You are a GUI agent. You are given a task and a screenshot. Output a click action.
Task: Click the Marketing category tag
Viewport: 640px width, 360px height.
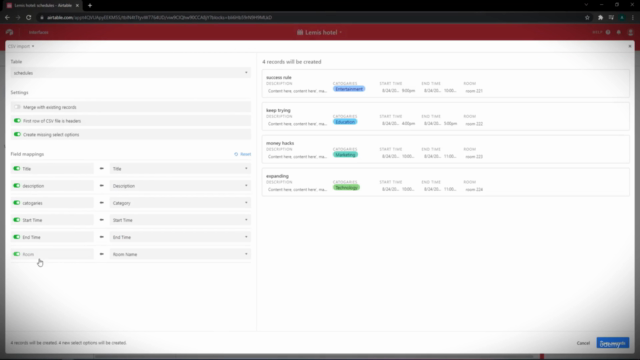pyautogui.click(x=345, y=155)
